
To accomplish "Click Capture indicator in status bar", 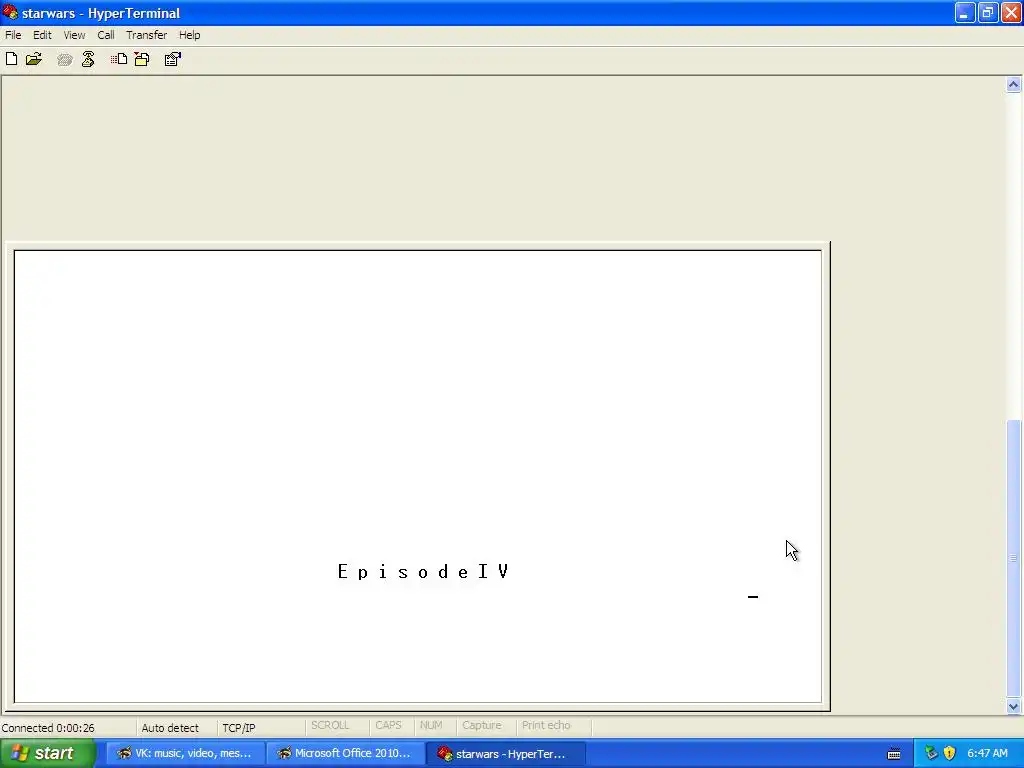I will click(x=481, y=726).
